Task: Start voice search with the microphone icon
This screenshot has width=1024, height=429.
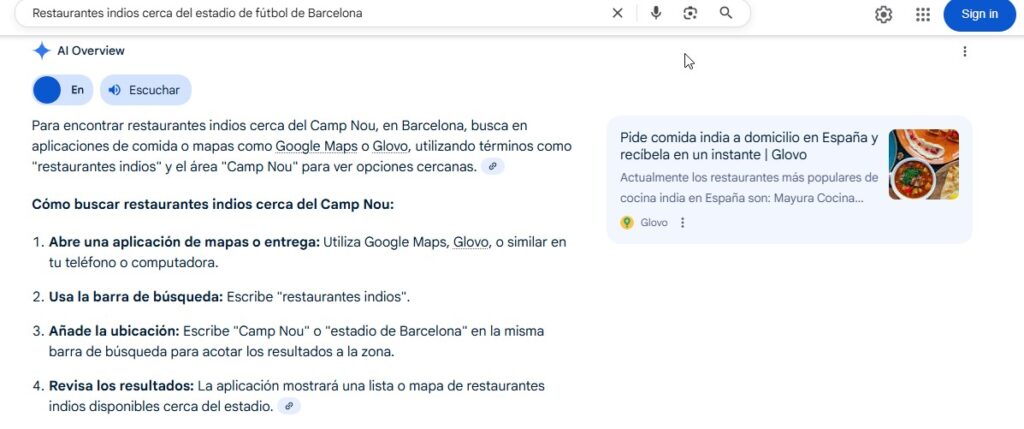Action: 656,13
